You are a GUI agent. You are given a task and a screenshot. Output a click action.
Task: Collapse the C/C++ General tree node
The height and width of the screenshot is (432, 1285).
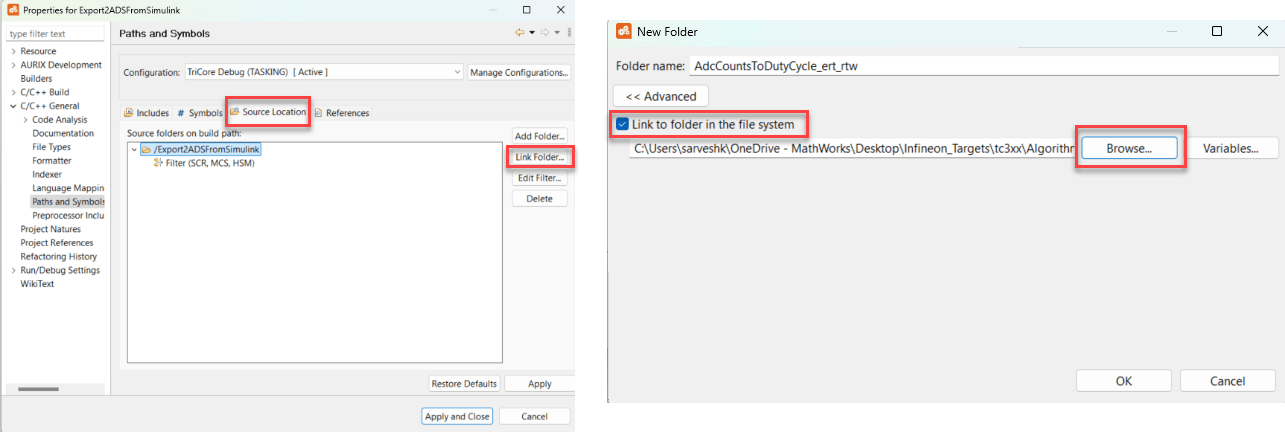pos(13,106)
